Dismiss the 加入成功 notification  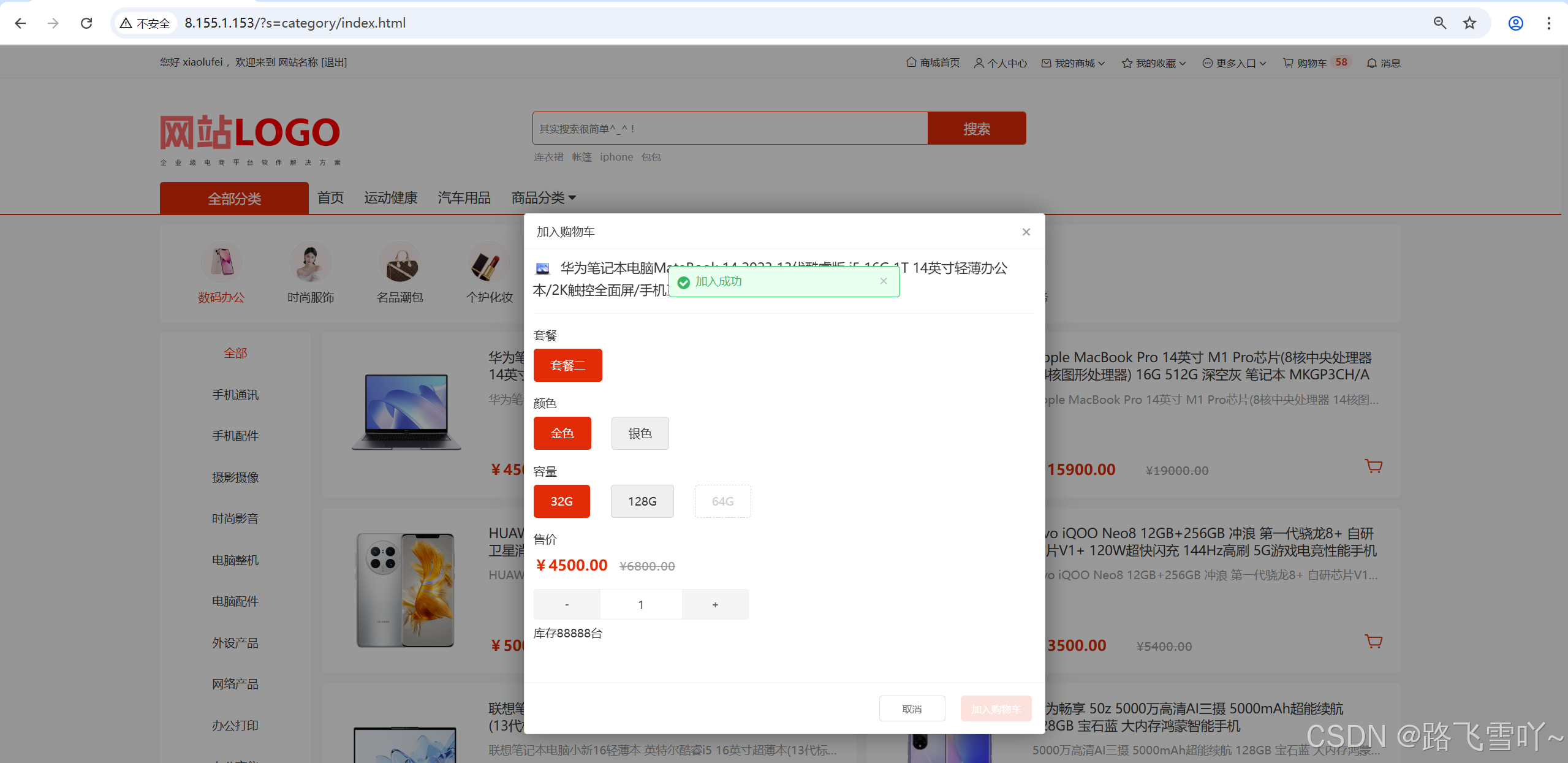pyautogui.click(x=883, y=281)
